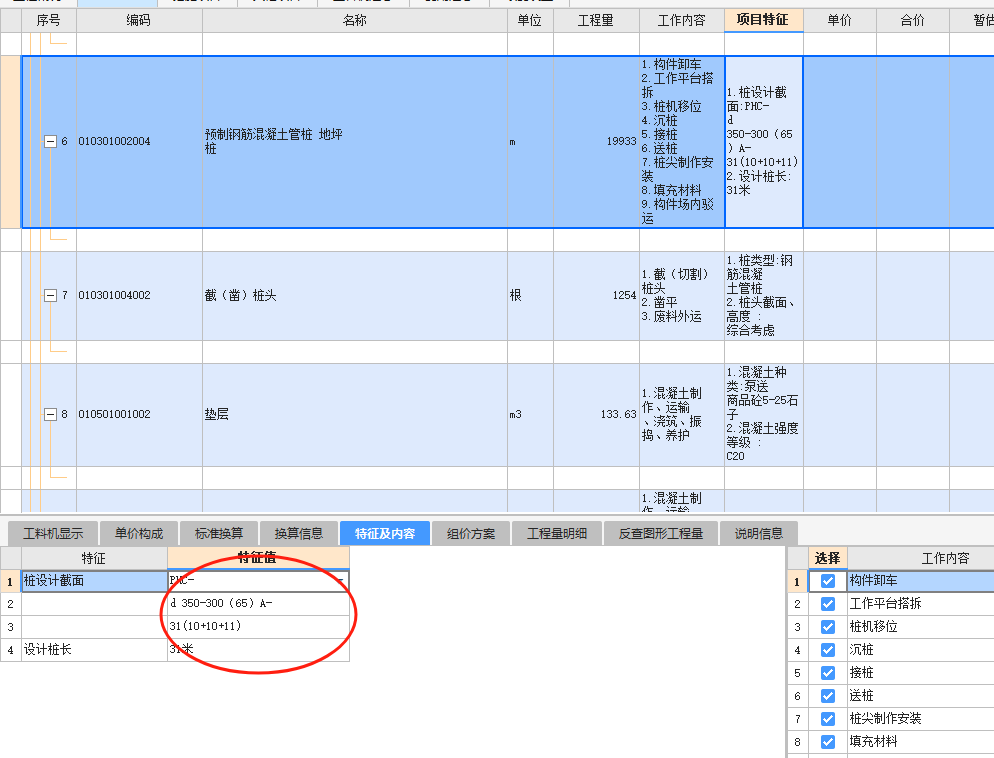
Task: Select row 7 work content cell 截（切割）桩头
Action: [681, 295]
